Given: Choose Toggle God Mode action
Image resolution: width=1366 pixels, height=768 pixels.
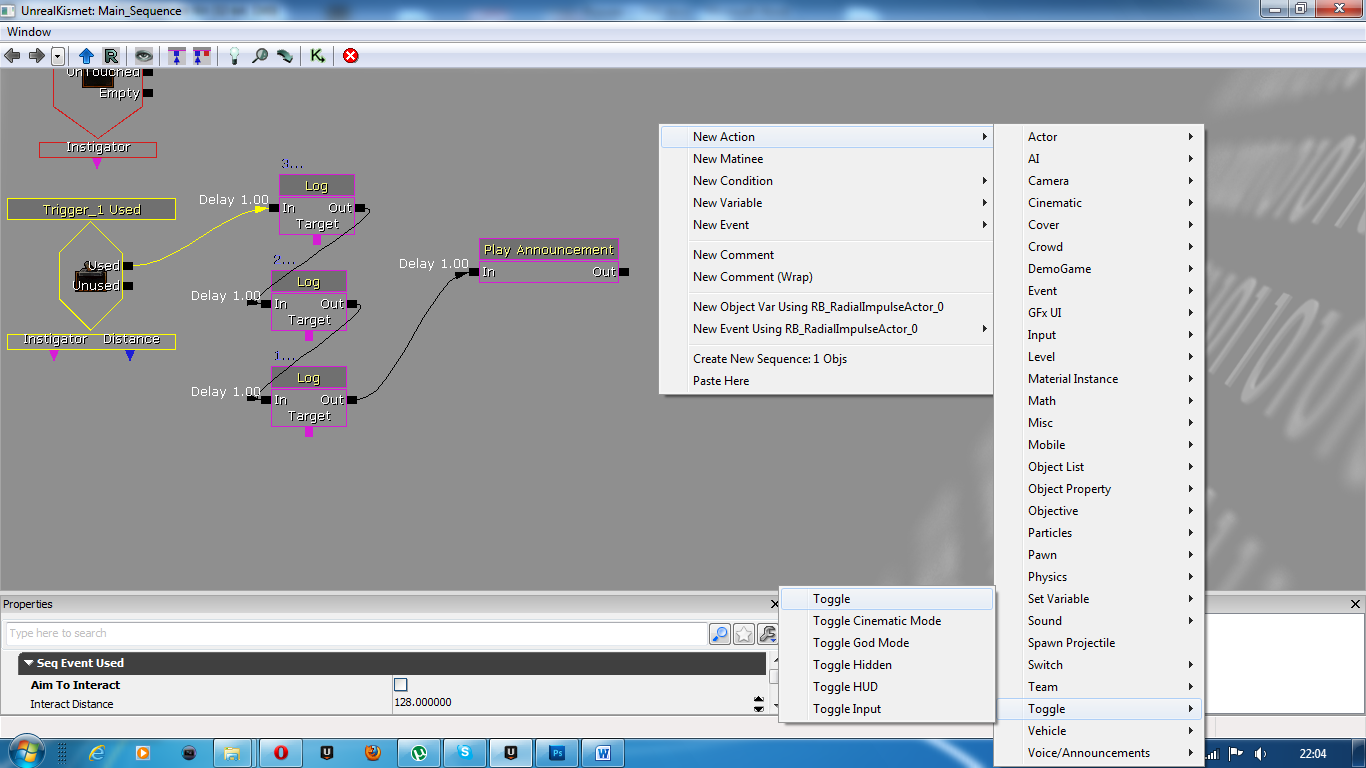Looking at the screenshot, I should click(887, 643).
